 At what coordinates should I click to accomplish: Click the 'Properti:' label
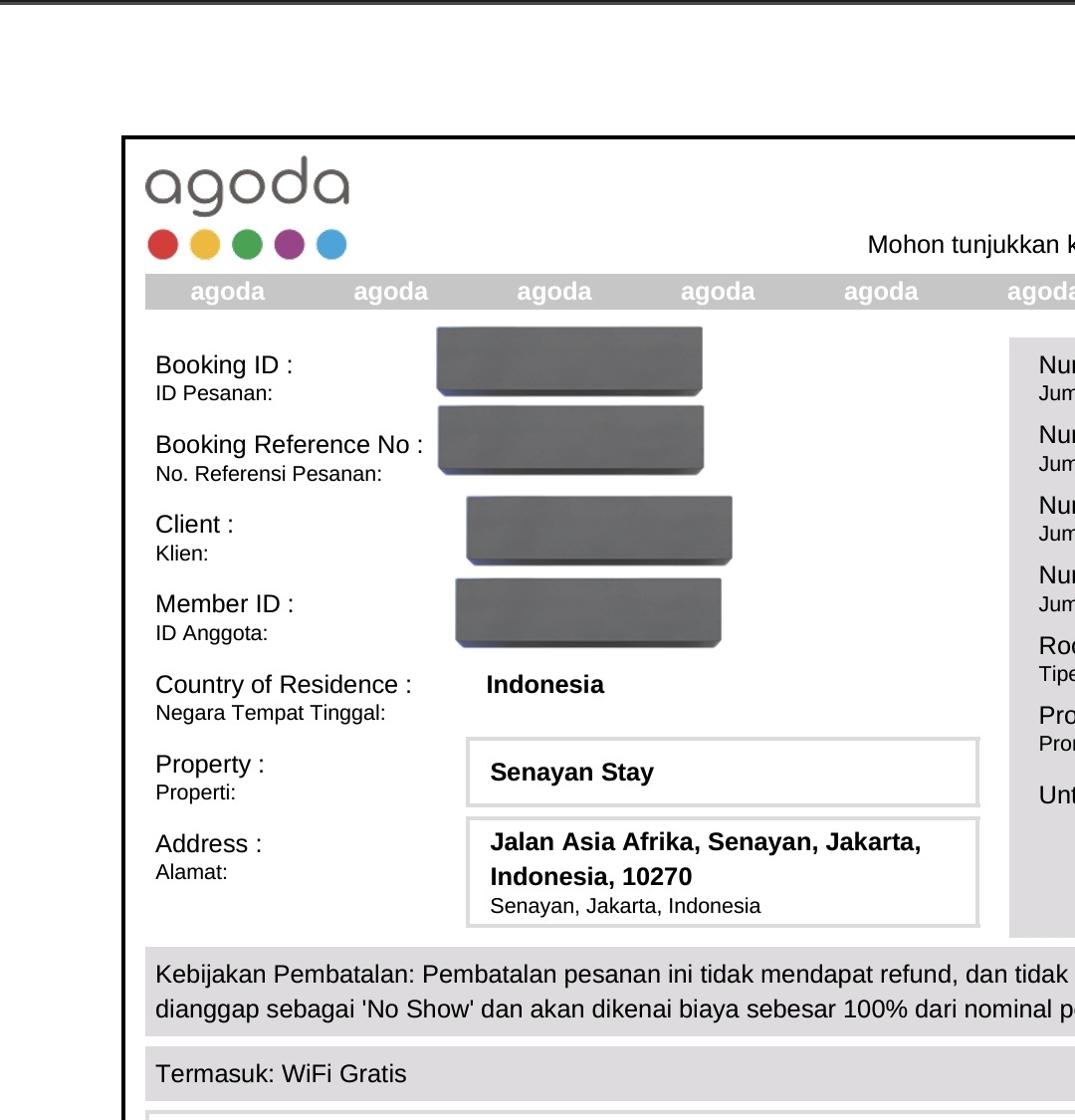(x=196, y=792)
